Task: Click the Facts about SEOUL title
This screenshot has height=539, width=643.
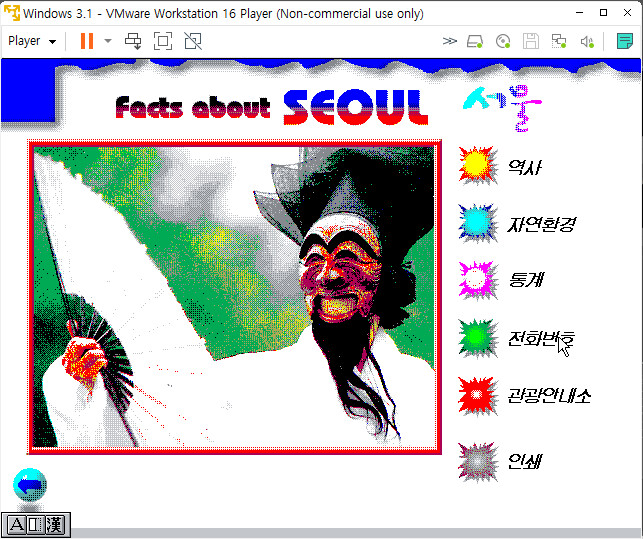Action: point(272,107)
